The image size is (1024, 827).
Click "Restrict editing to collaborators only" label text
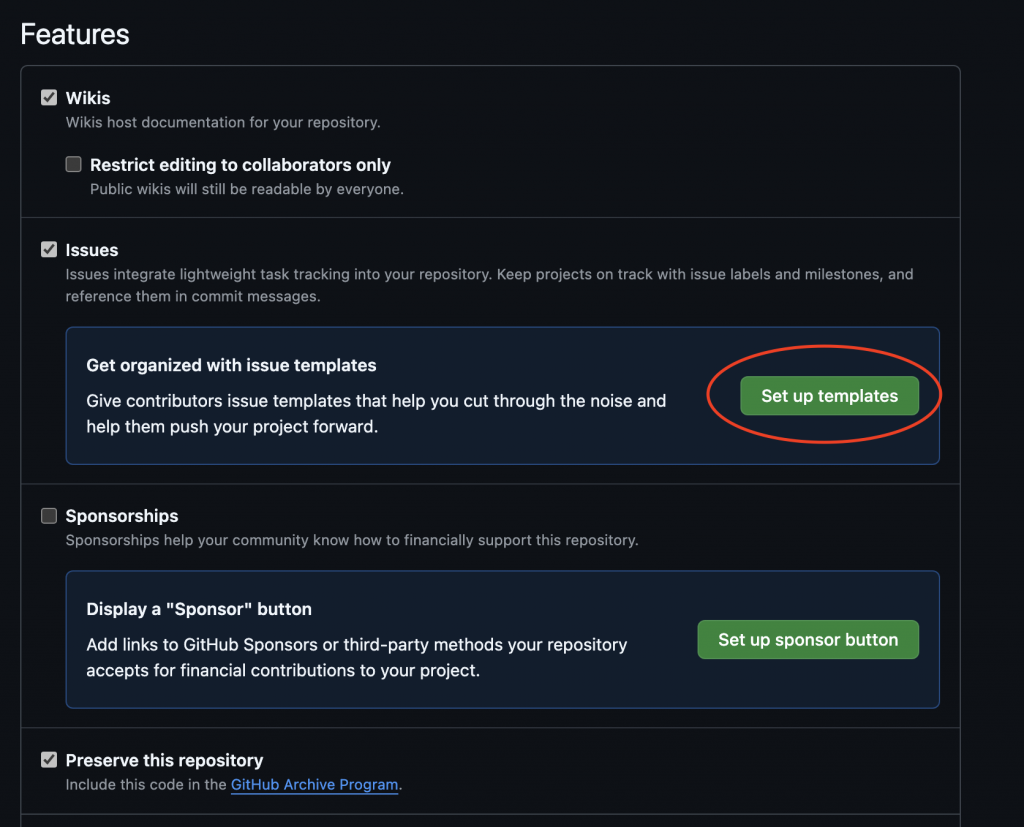pos(240,165)
